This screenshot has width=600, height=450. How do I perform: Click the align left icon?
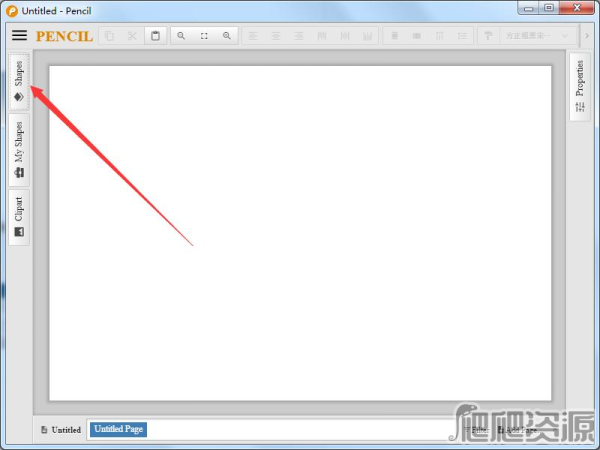click(x=252, y=36)
